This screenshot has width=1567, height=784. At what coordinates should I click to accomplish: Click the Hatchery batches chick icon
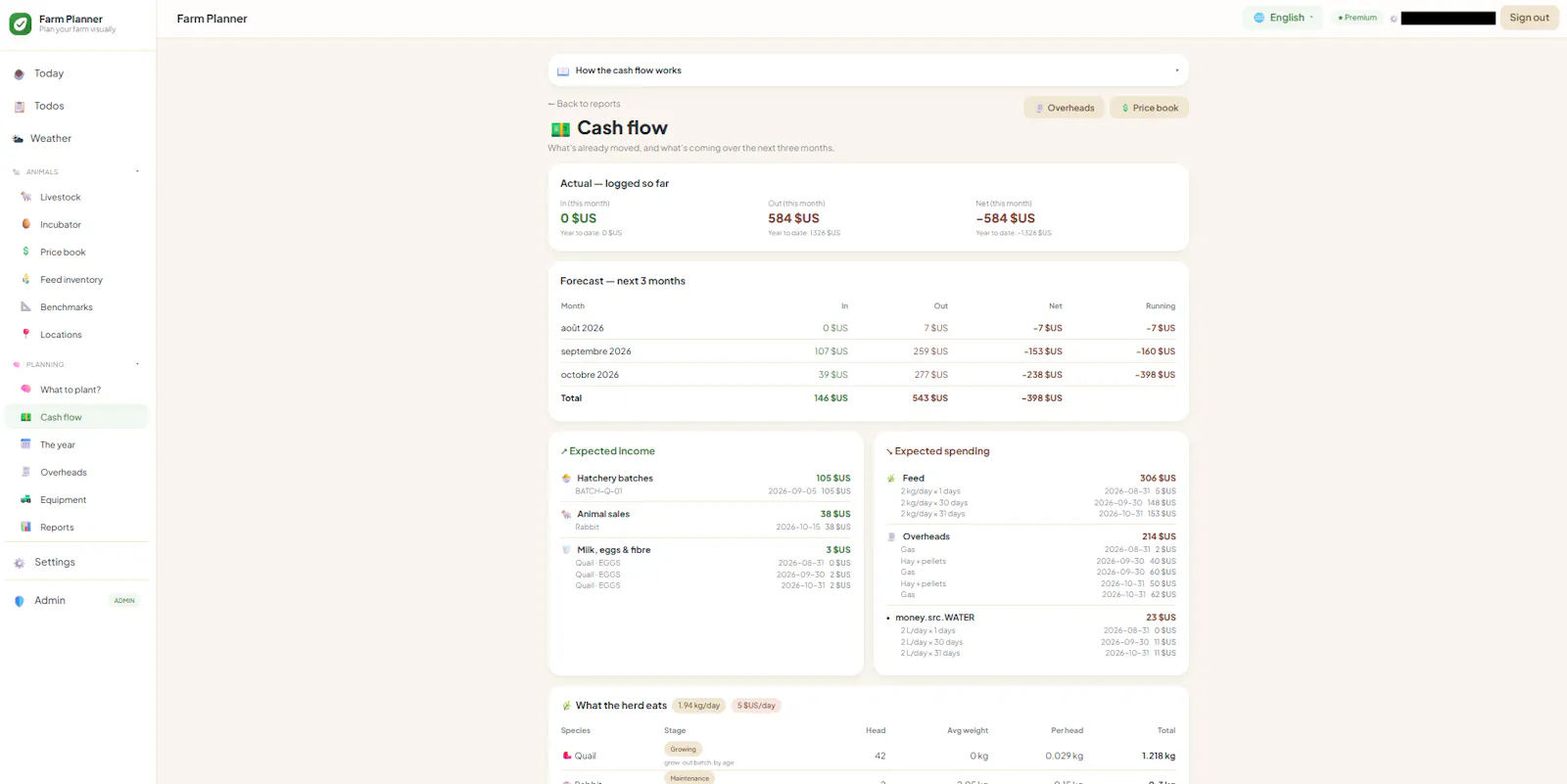pos(566,479)
